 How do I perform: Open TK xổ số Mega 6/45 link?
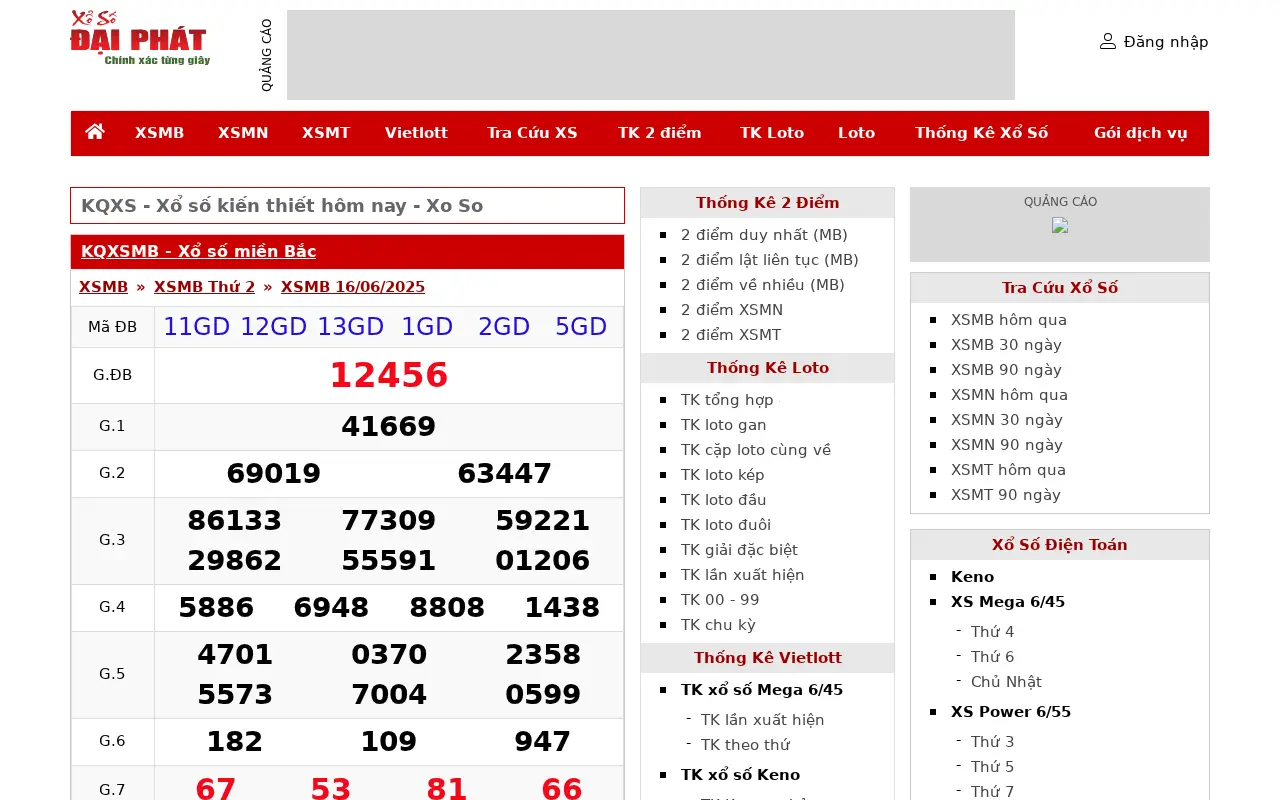pyautogui.click(x=762, y=690)
